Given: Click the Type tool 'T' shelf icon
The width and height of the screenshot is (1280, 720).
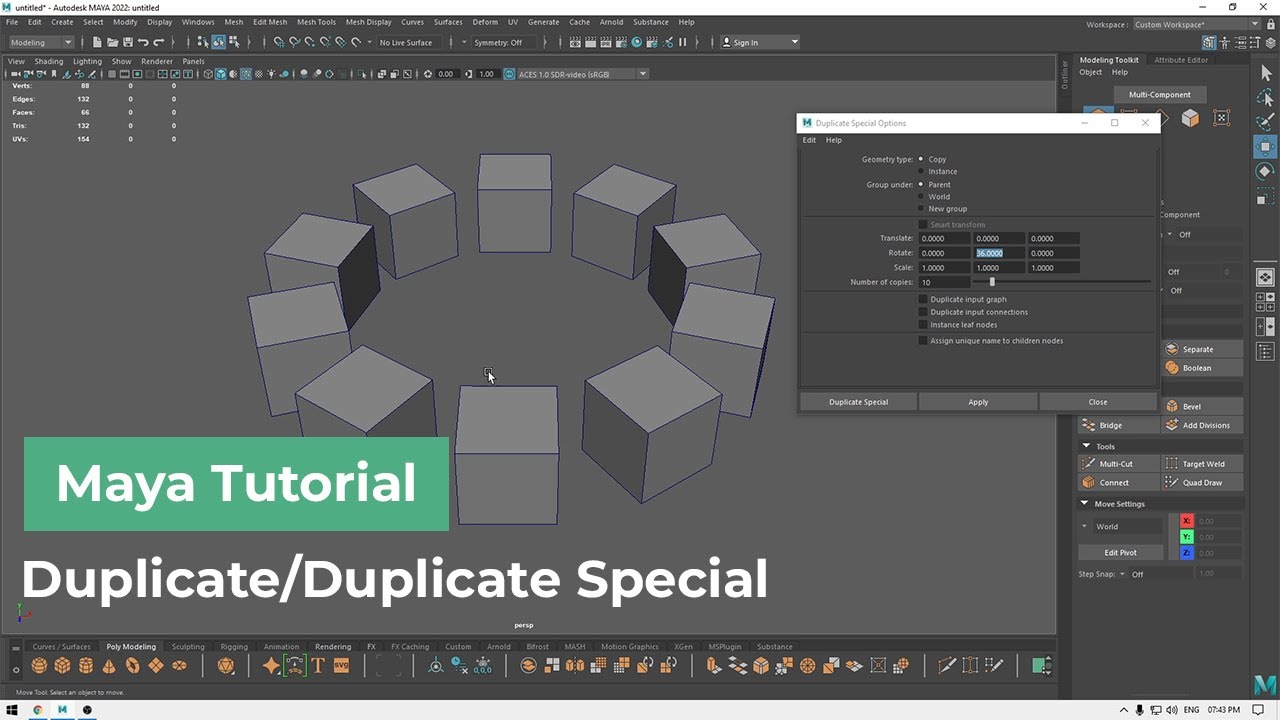Looking at the screenshot, I should point(318,665).
